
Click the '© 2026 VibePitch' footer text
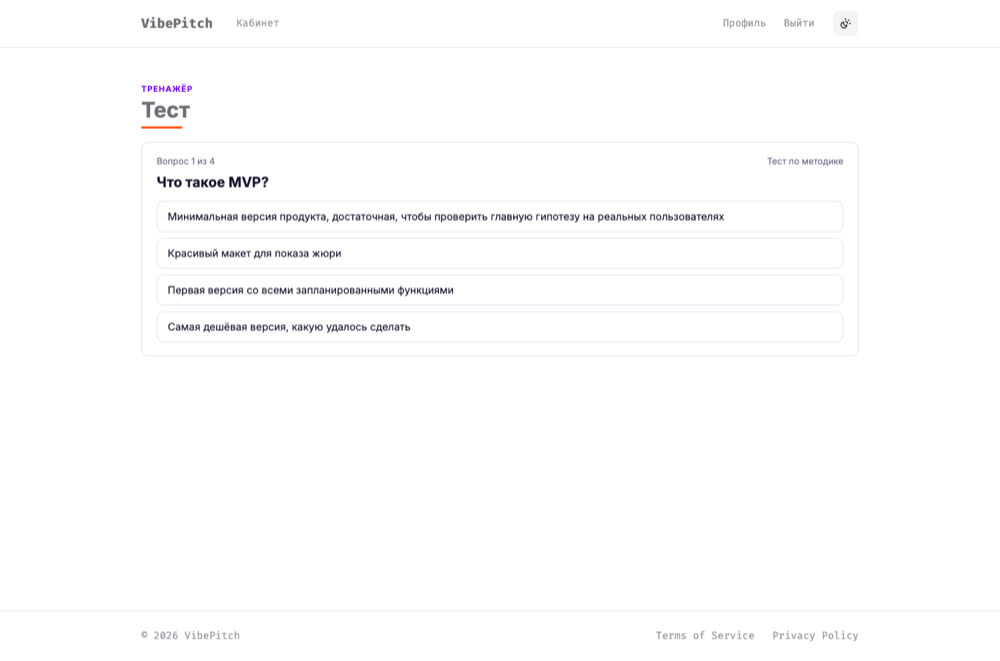[191, 635]
